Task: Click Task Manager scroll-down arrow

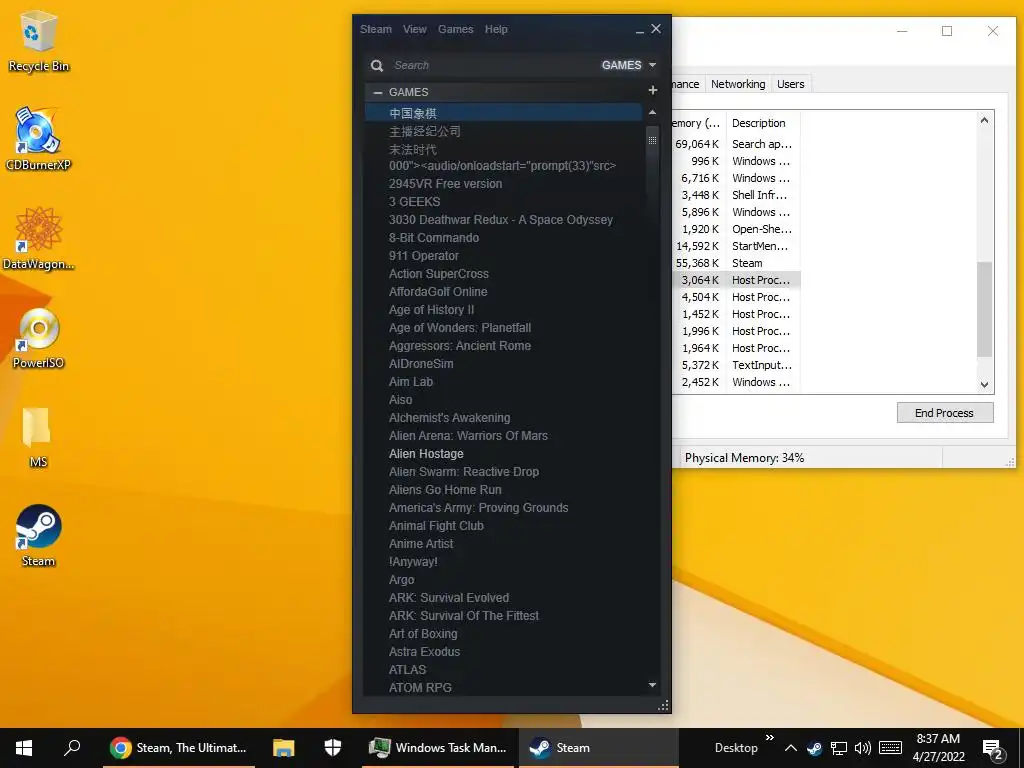Action: pyautogui.click(x=984, y=385)
